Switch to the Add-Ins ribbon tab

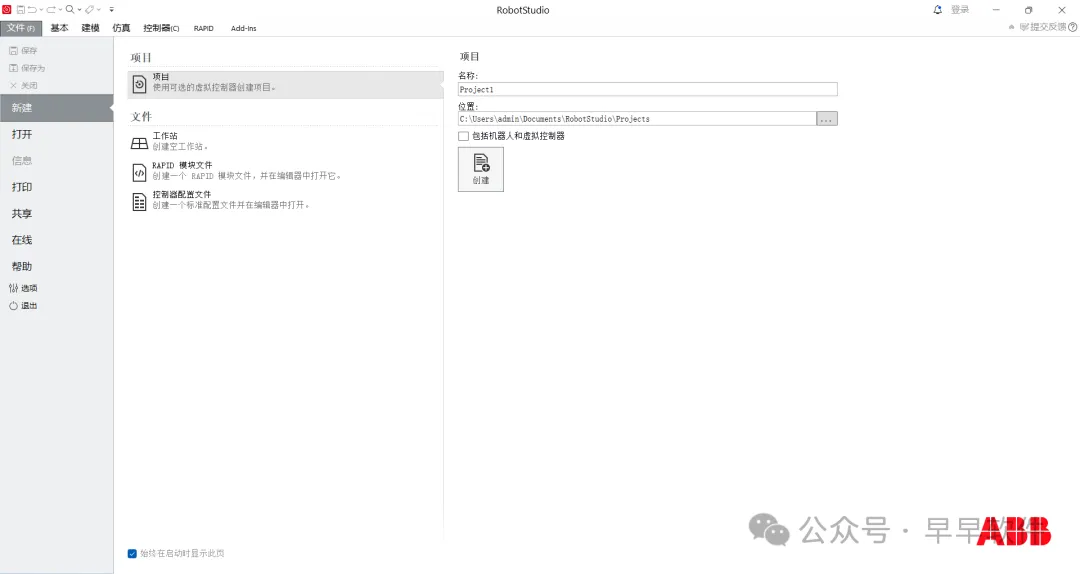coord(244,28)
